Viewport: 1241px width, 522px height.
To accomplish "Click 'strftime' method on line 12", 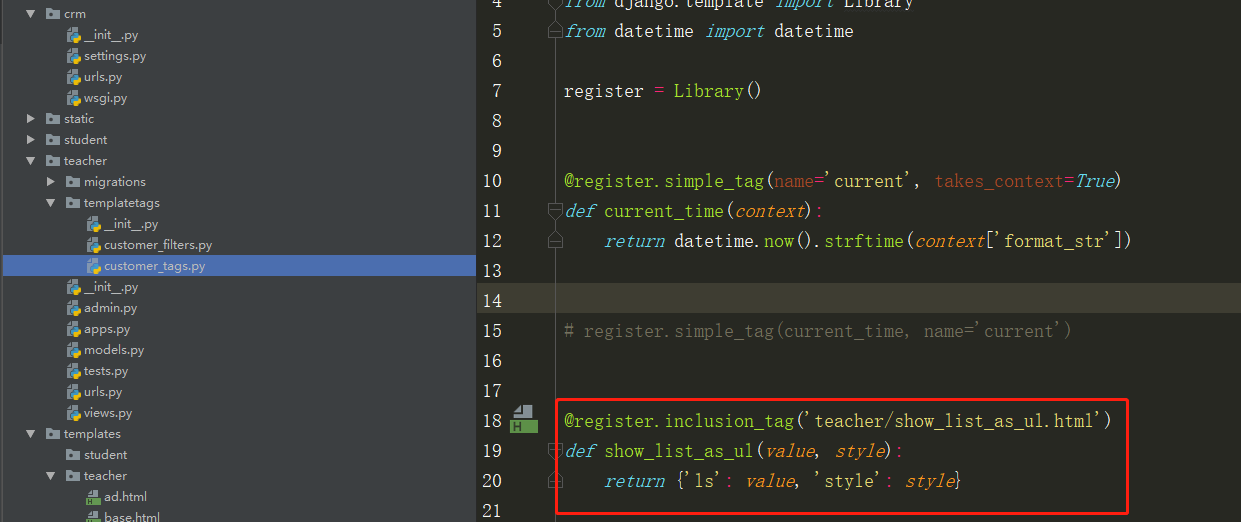I will pyautogui.click(x=864, y=241).
